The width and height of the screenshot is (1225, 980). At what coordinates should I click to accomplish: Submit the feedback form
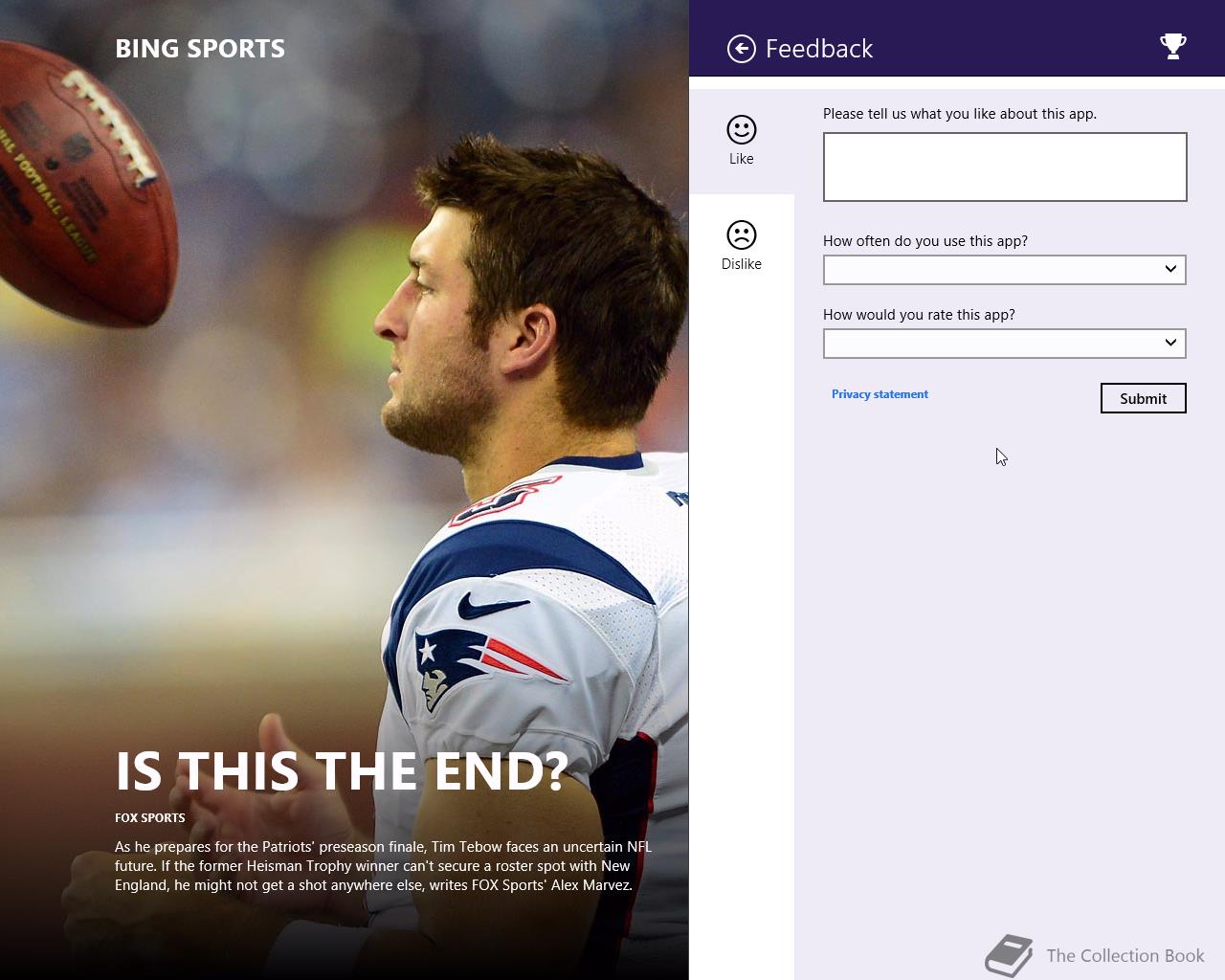click(1143, 398)
